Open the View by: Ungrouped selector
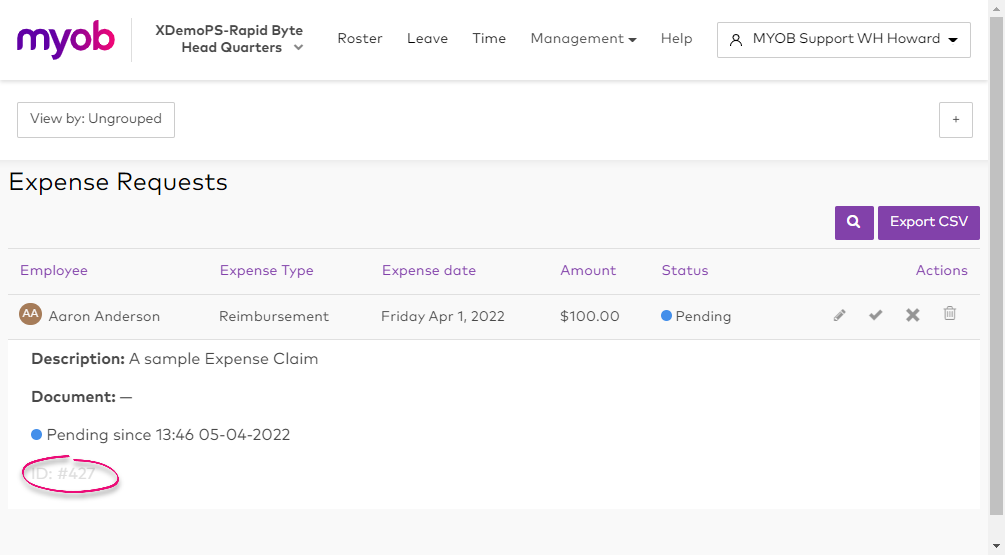This screenshot has width=1005, height=555. tap(96, 119)
